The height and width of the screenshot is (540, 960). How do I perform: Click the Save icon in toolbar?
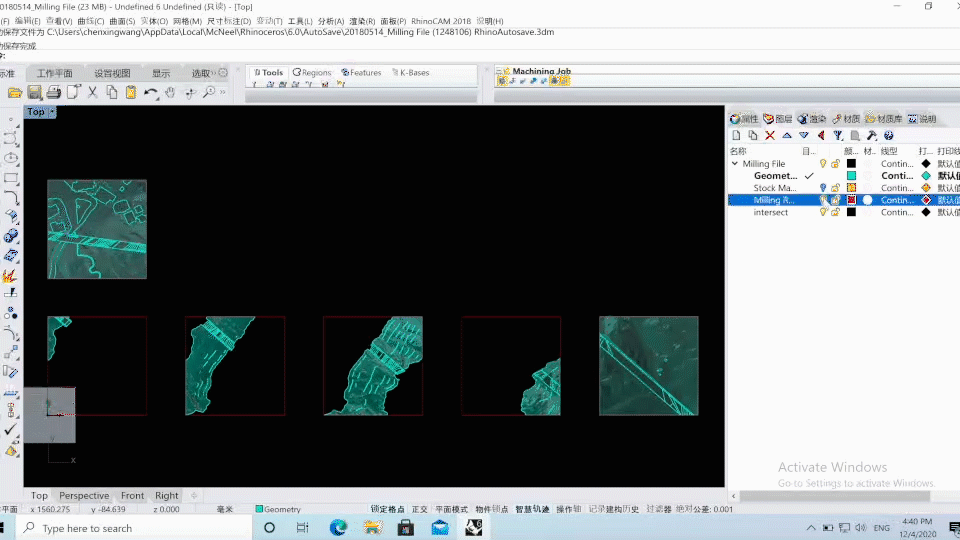34,92
